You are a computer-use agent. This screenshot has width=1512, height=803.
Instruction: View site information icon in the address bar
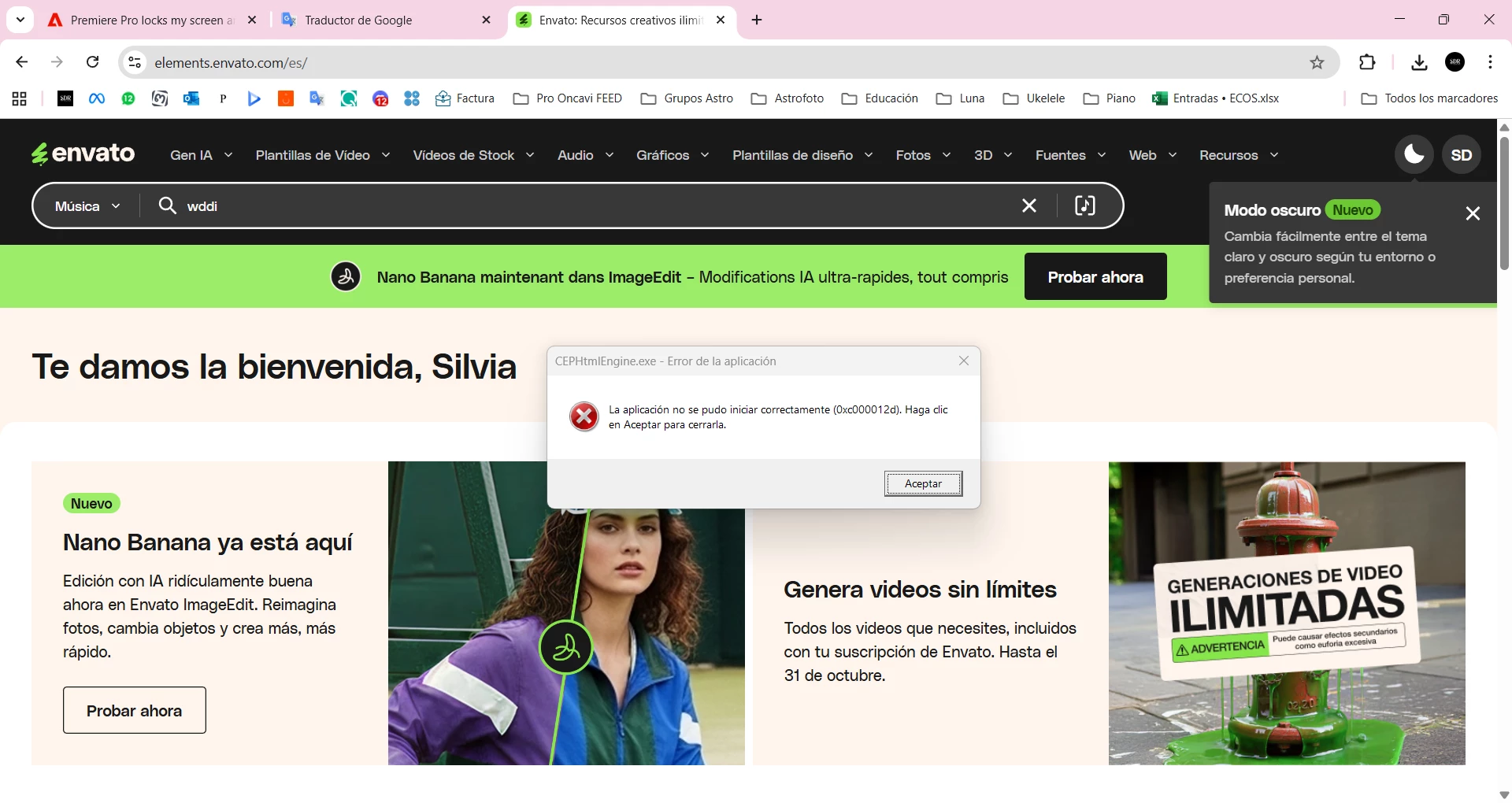tap(135, 62)
